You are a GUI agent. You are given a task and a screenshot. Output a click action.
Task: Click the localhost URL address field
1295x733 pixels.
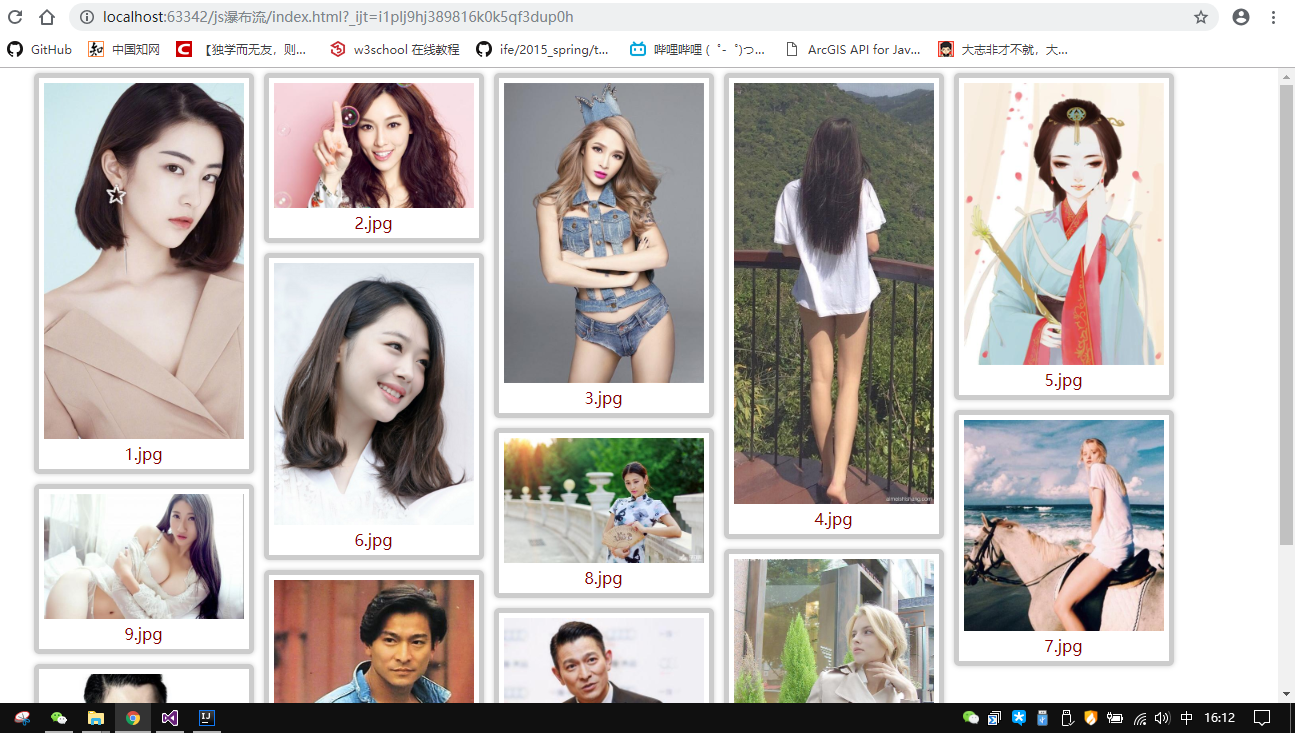click(x=644, y=17)
